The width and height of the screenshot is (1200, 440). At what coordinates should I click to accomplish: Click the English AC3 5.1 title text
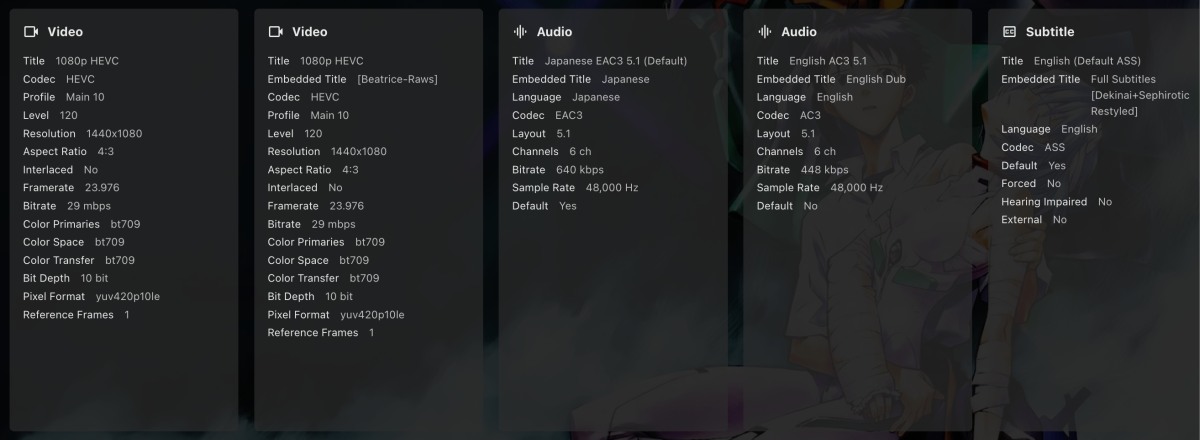coord(827,61)
